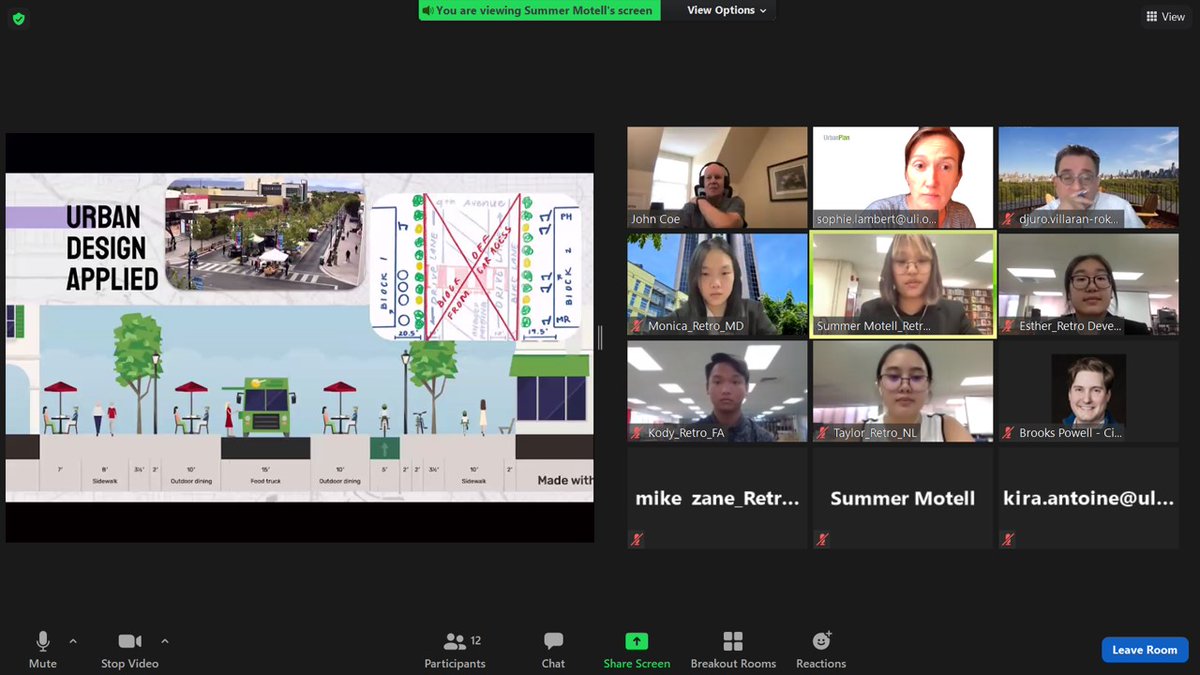This screenshot has width=1200, height=675.
Task: Click the 'URBAN DESIGN APPLIED' title text
Action: coord(112,248)
